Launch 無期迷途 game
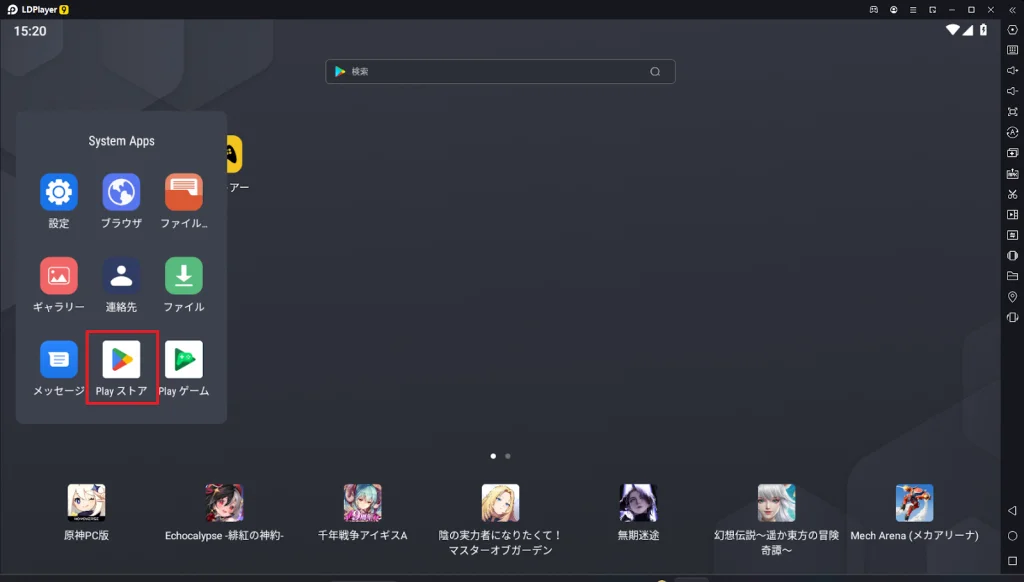The image size is (1024, 582). pos(638,502)
